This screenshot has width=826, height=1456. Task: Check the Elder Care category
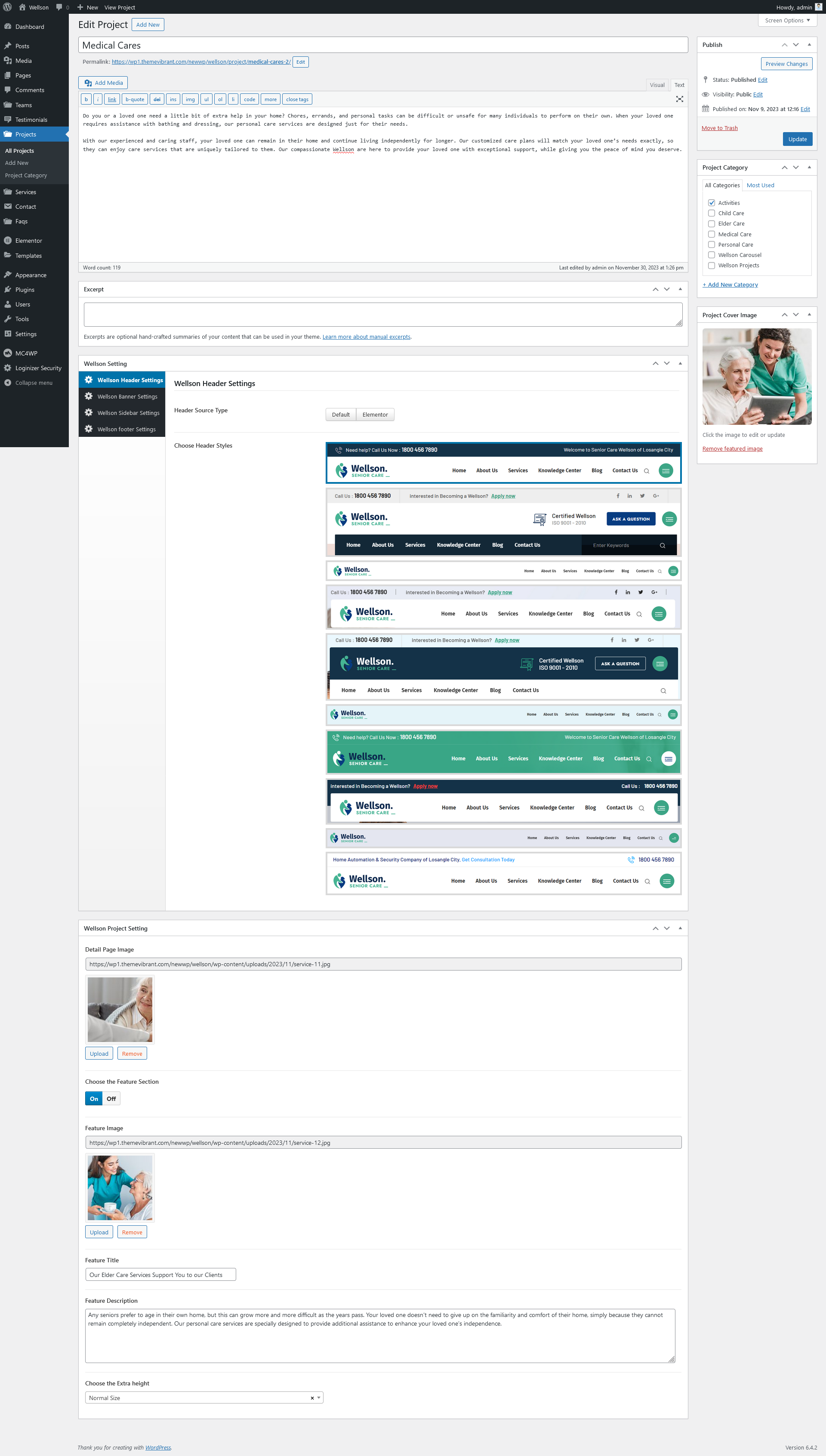pos(711,223)
